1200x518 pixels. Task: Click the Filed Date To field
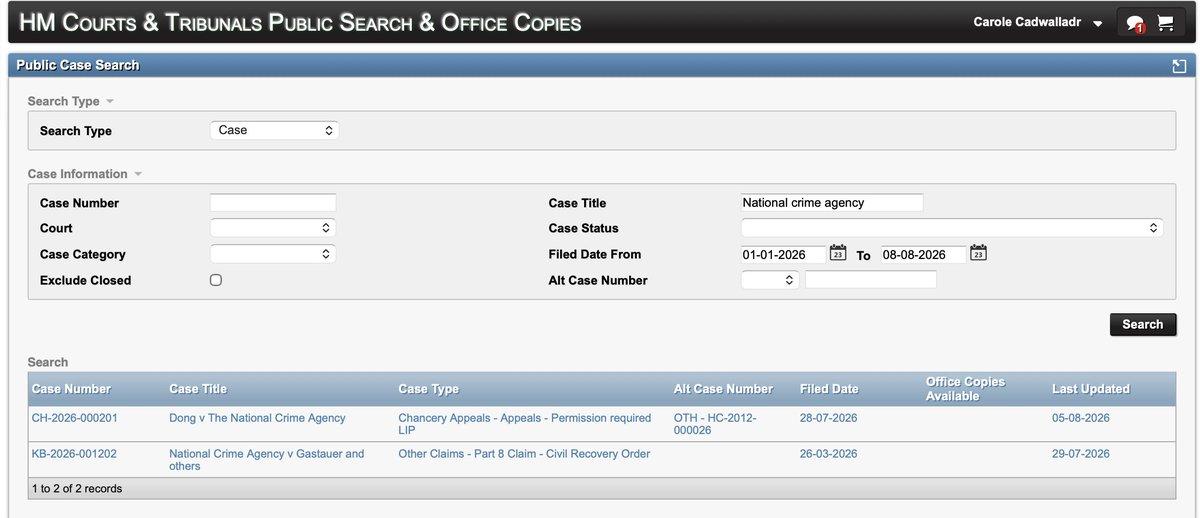(x=924, y=255)
